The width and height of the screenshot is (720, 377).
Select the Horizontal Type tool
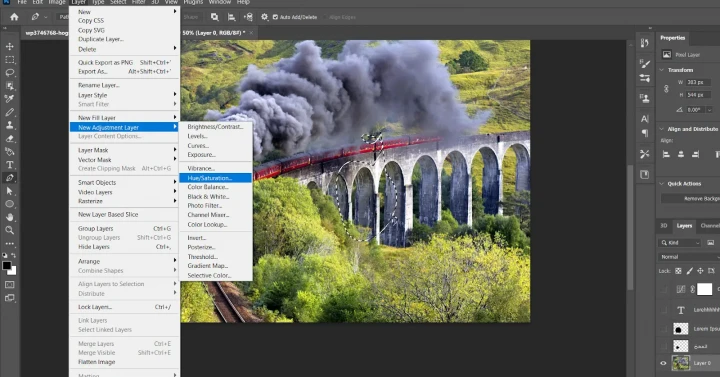10,164
